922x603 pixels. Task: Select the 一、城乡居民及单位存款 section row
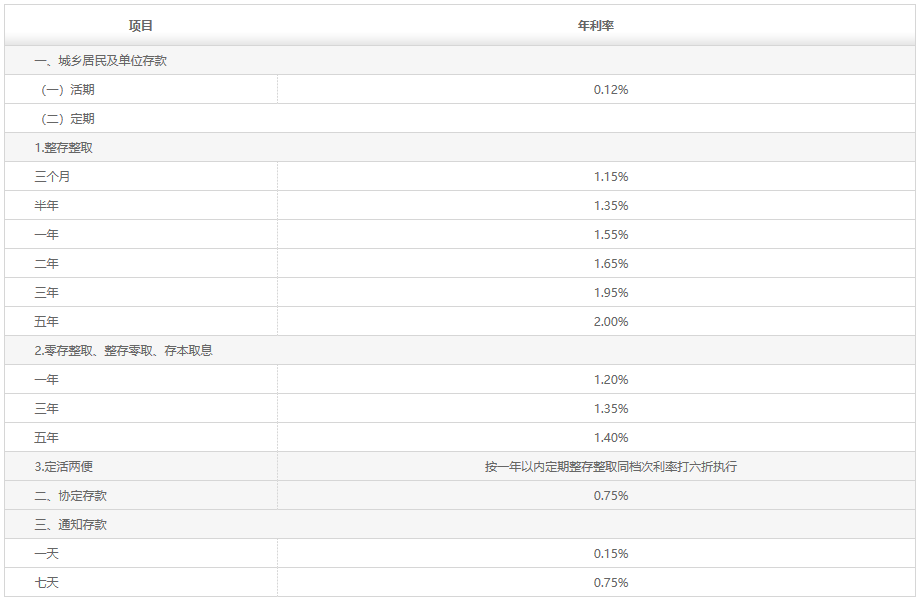(x=100, y=61)
